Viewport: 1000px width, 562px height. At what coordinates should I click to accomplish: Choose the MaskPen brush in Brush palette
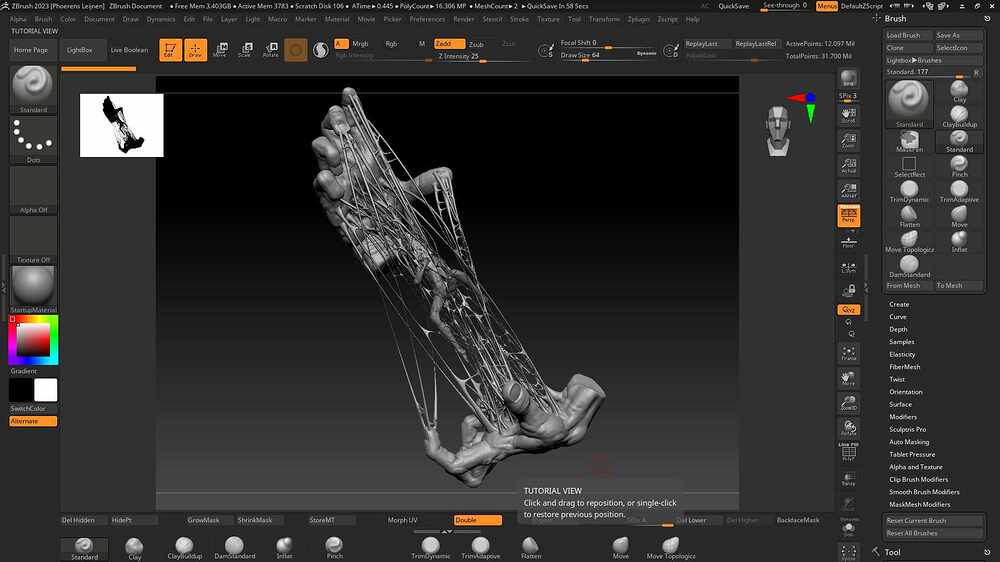point(909,142)
